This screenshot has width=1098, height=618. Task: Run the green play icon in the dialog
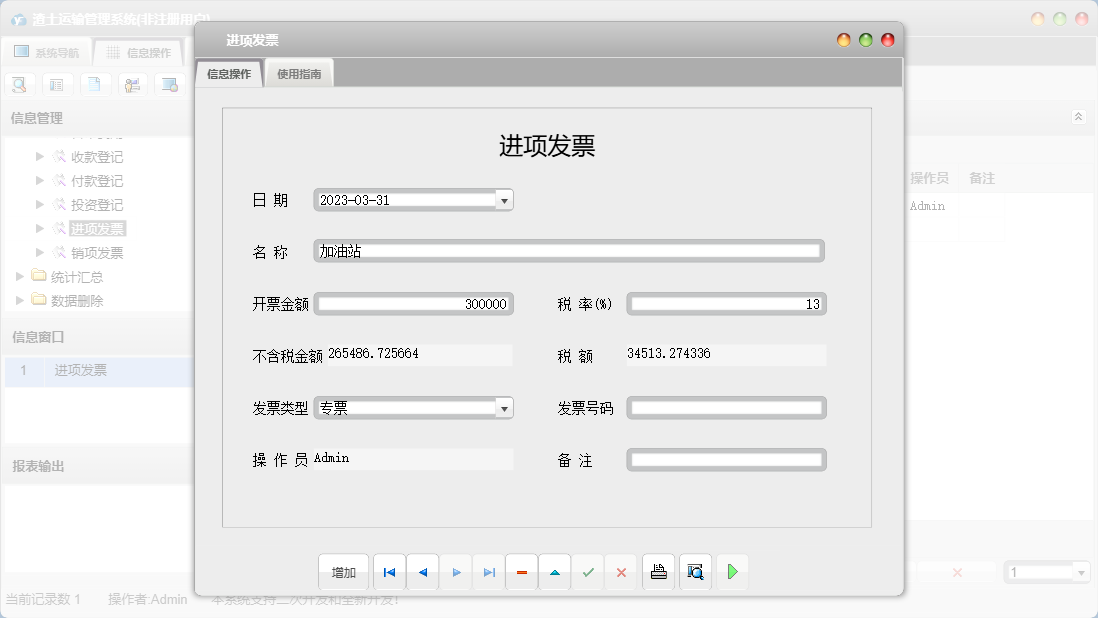(732, 571)
